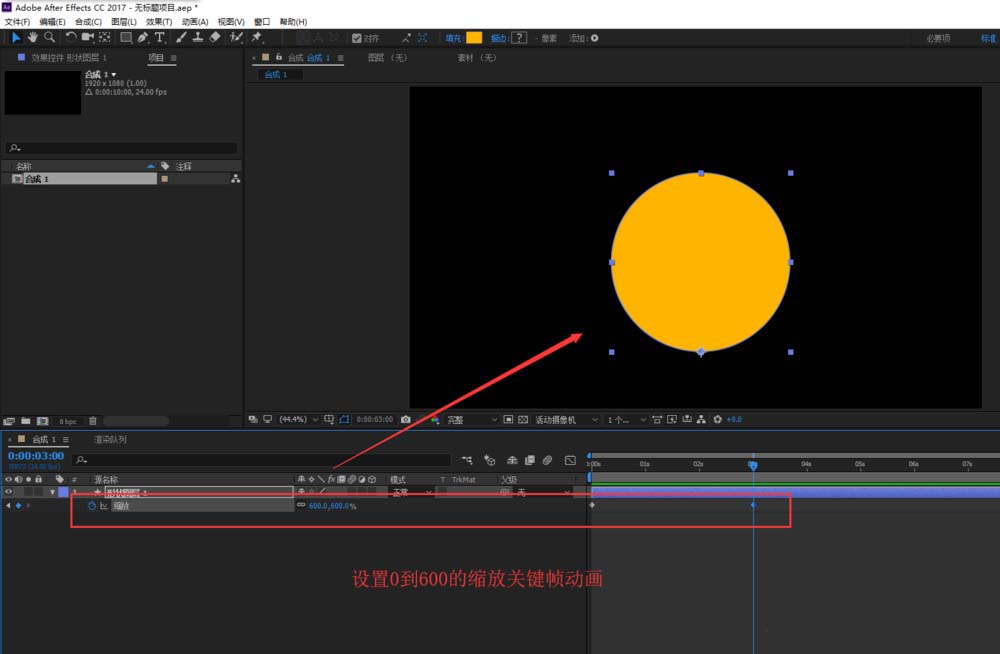The image size is (1000, 654).
Task: Click the scale keyframe at the playhead
Action: coord(753,505)
